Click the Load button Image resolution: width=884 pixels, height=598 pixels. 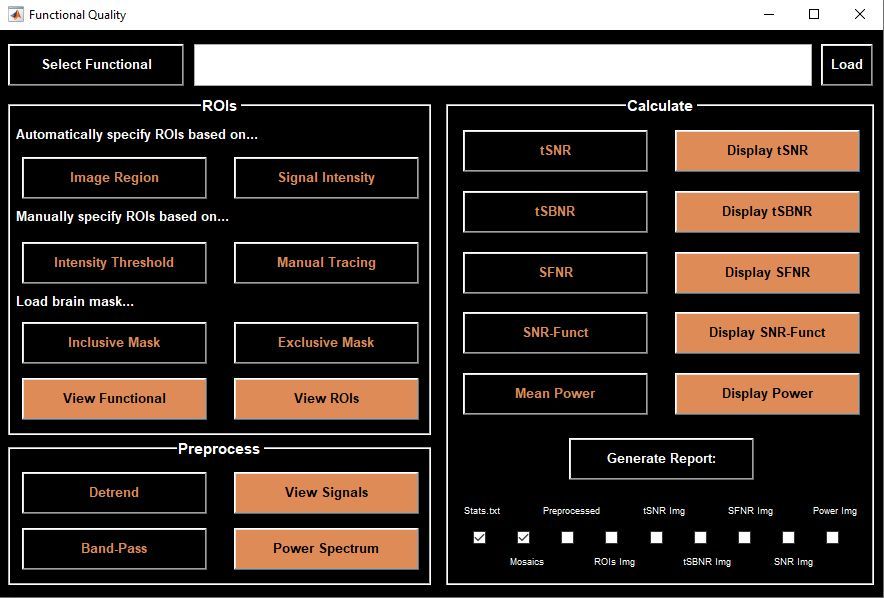point(846,65)
